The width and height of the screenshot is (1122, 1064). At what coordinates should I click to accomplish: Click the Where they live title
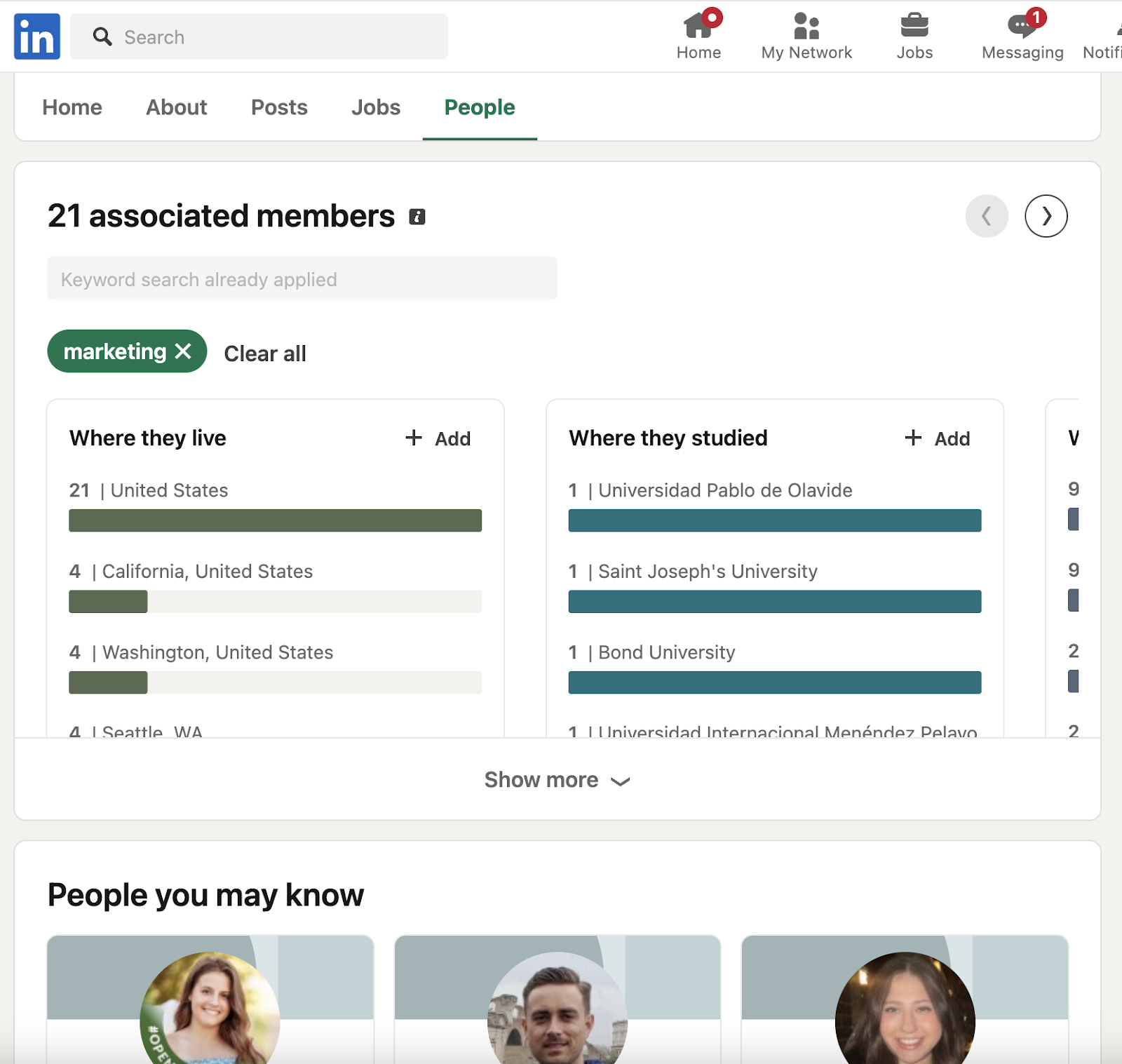click(148, 438)
